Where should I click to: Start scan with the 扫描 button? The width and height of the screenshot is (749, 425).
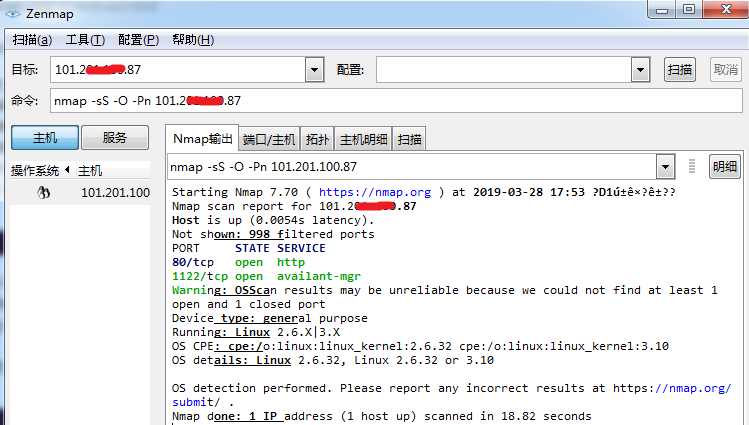(679, 70)
